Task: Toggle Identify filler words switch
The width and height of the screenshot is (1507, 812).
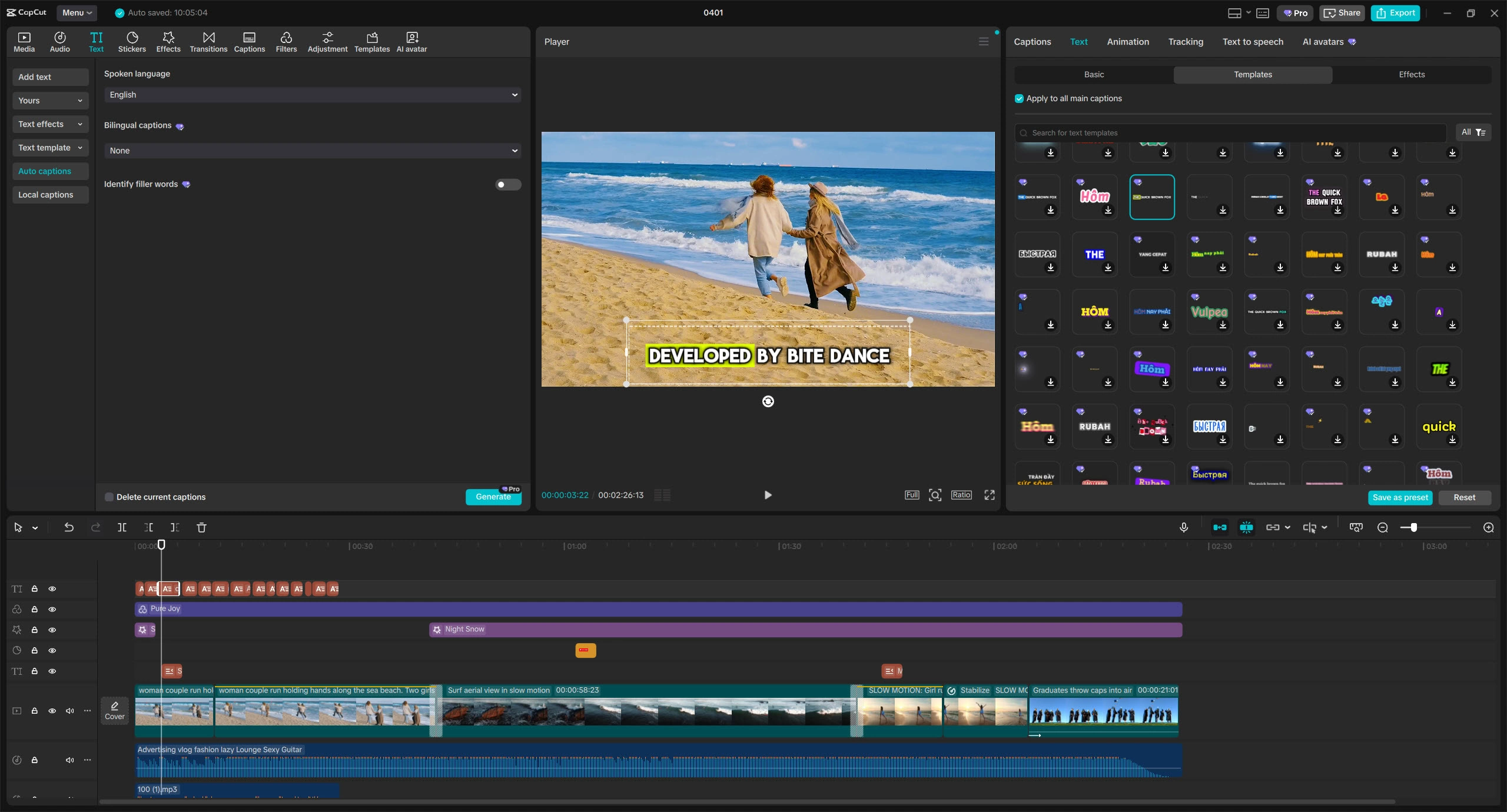Action: click(x=507, y=185)
